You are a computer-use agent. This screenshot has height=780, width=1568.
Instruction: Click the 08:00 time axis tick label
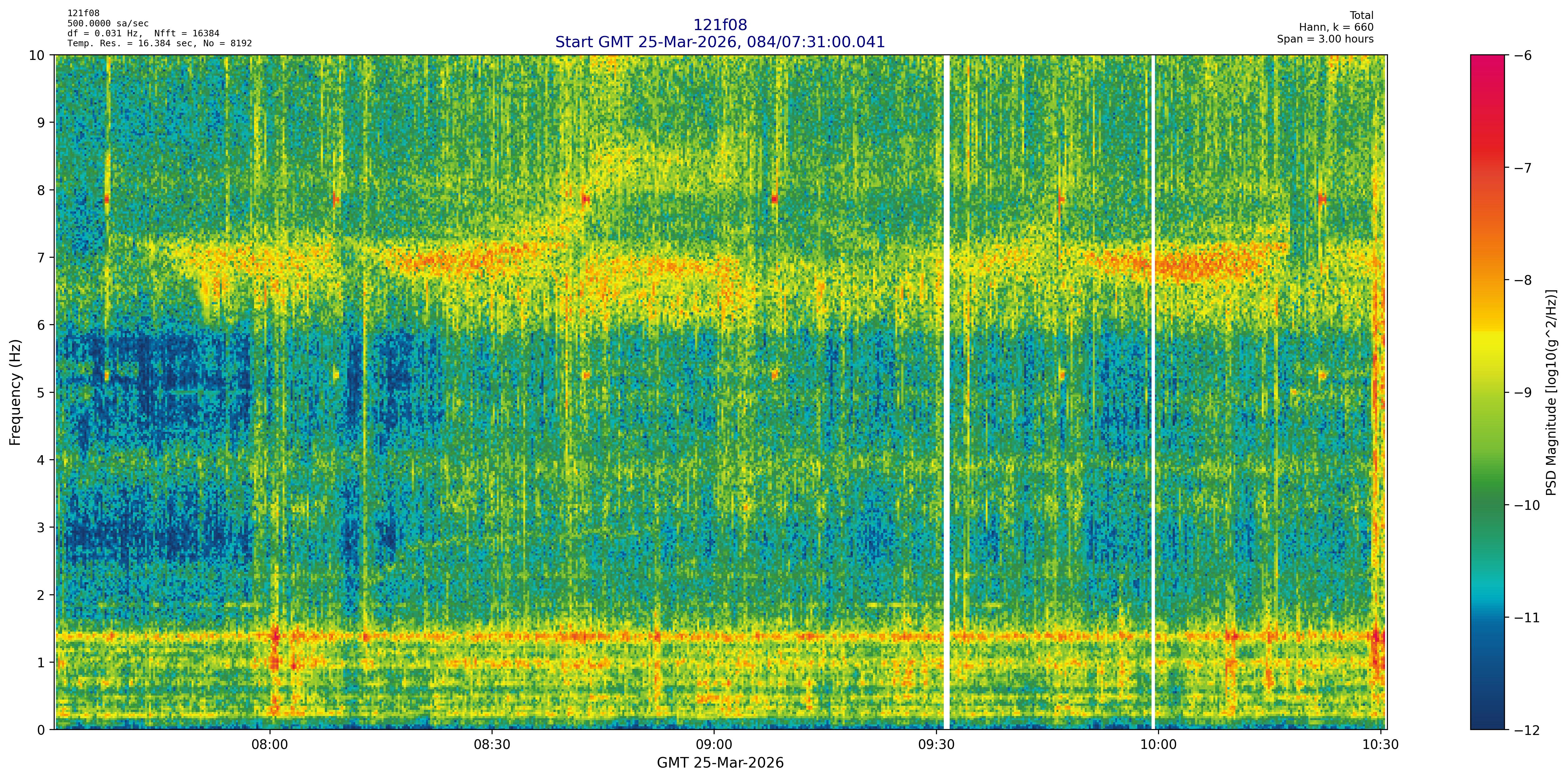coord(270,745)
